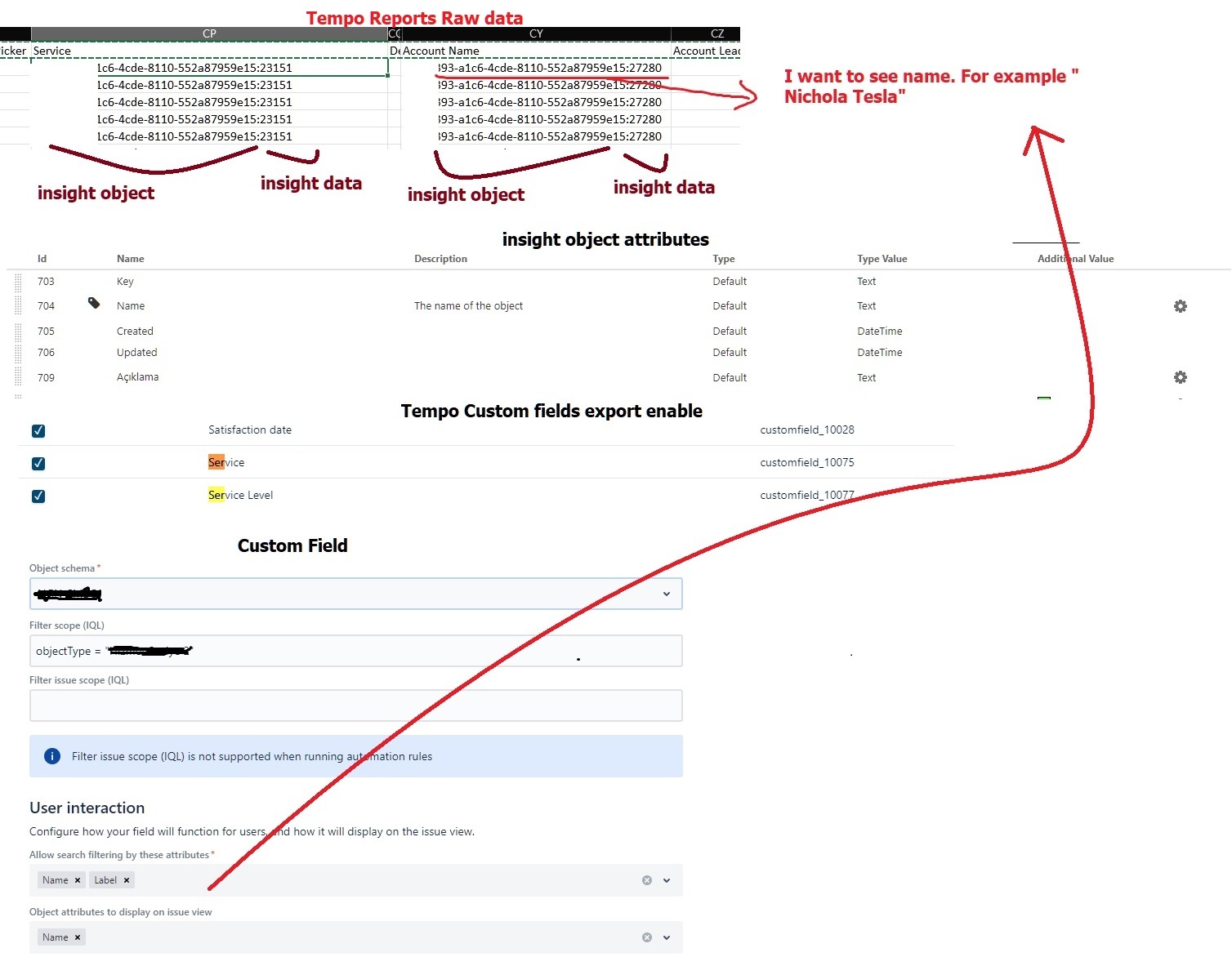Screen dimensions: 1232x957
Task: Select the CP column header in the spreadsheet
Action: pyautogui.click(x=209, y=33)
